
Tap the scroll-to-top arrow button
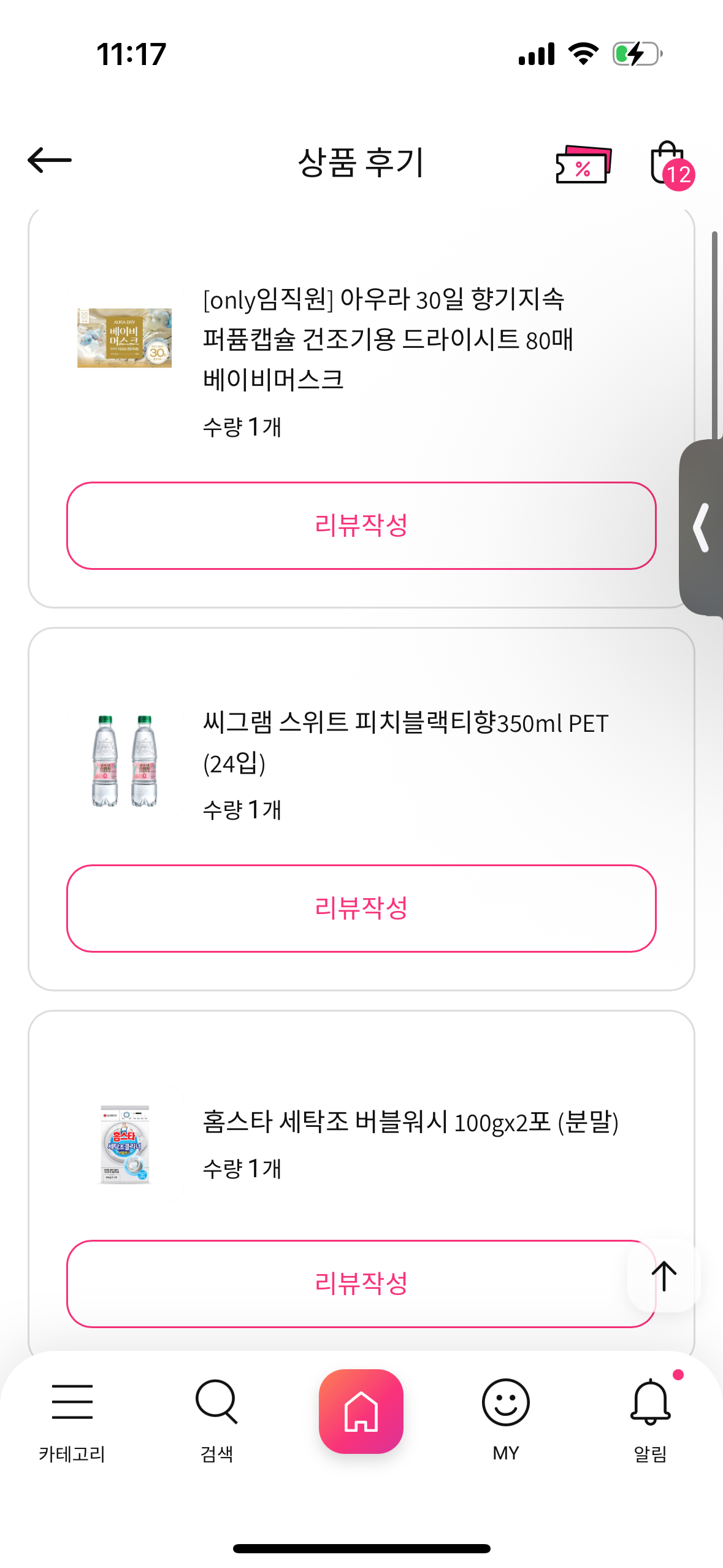pos(664,1277)
